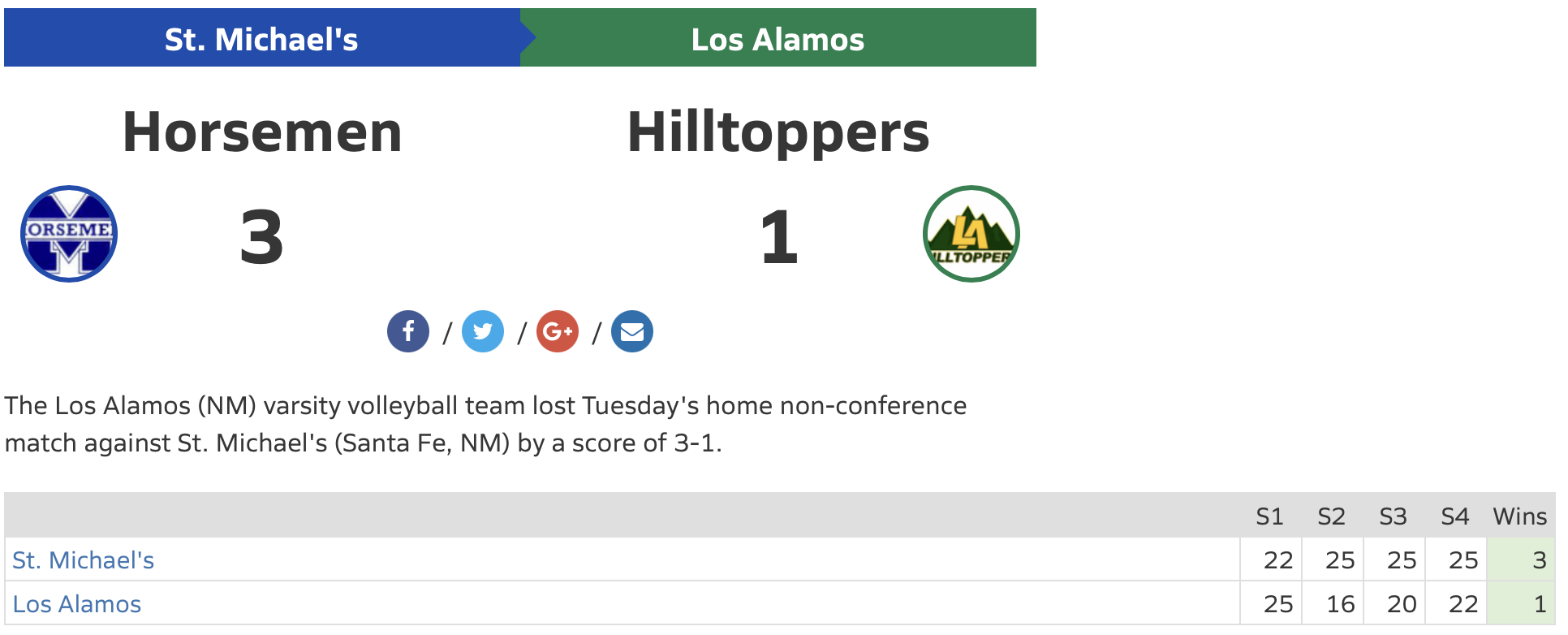
Task: Click the Hilltoppers team name heading
Action: [778, 132]
